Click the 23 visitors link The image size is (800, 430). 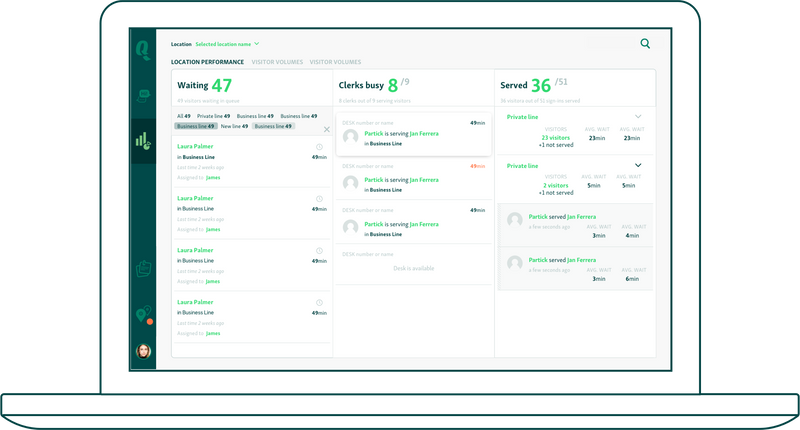pyautogui.click(x=556, y=138)
